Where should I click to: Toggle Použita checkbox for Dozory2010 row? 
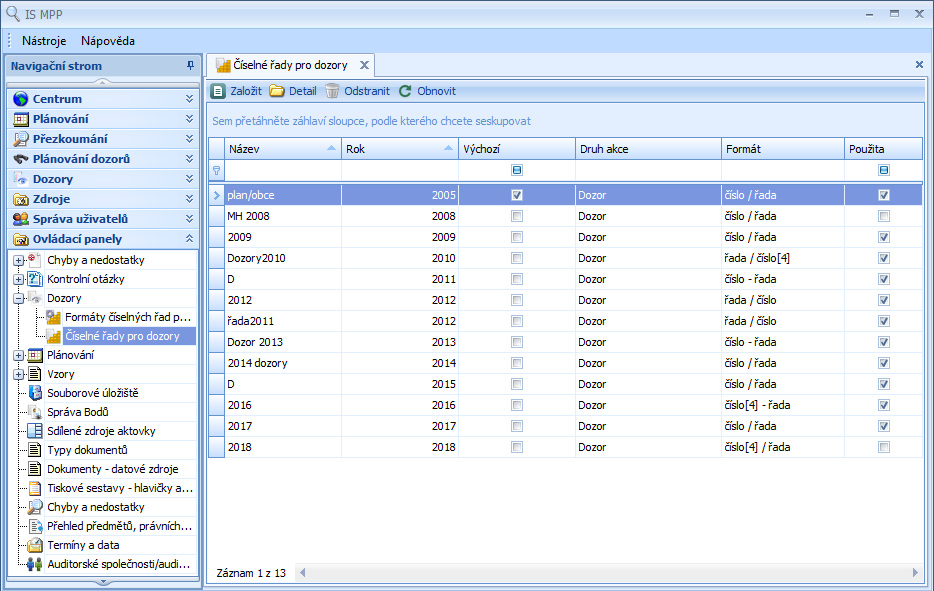pos(884,258)
